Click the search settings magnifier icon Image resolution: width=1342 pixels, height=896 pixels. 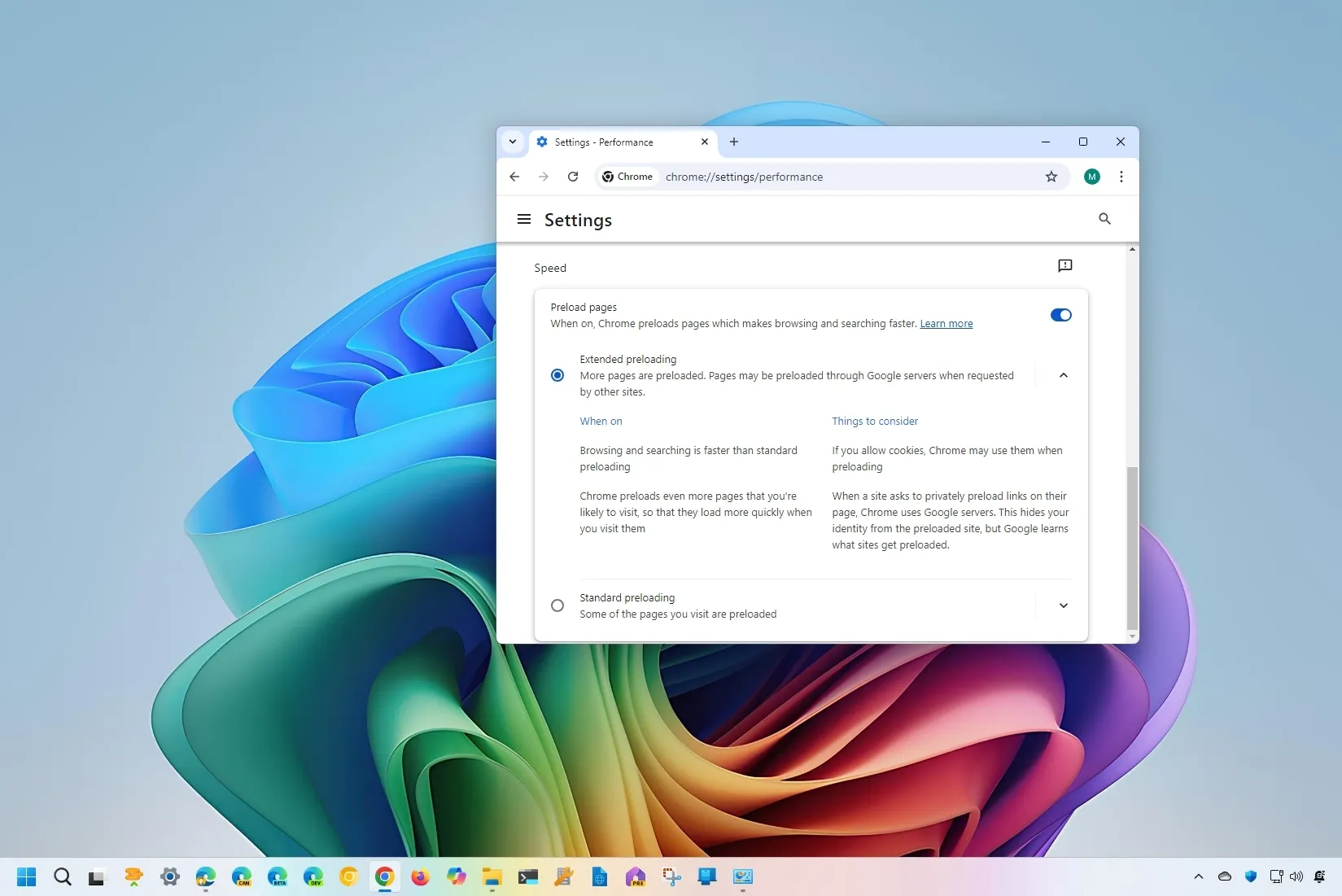click(1104, 219)
